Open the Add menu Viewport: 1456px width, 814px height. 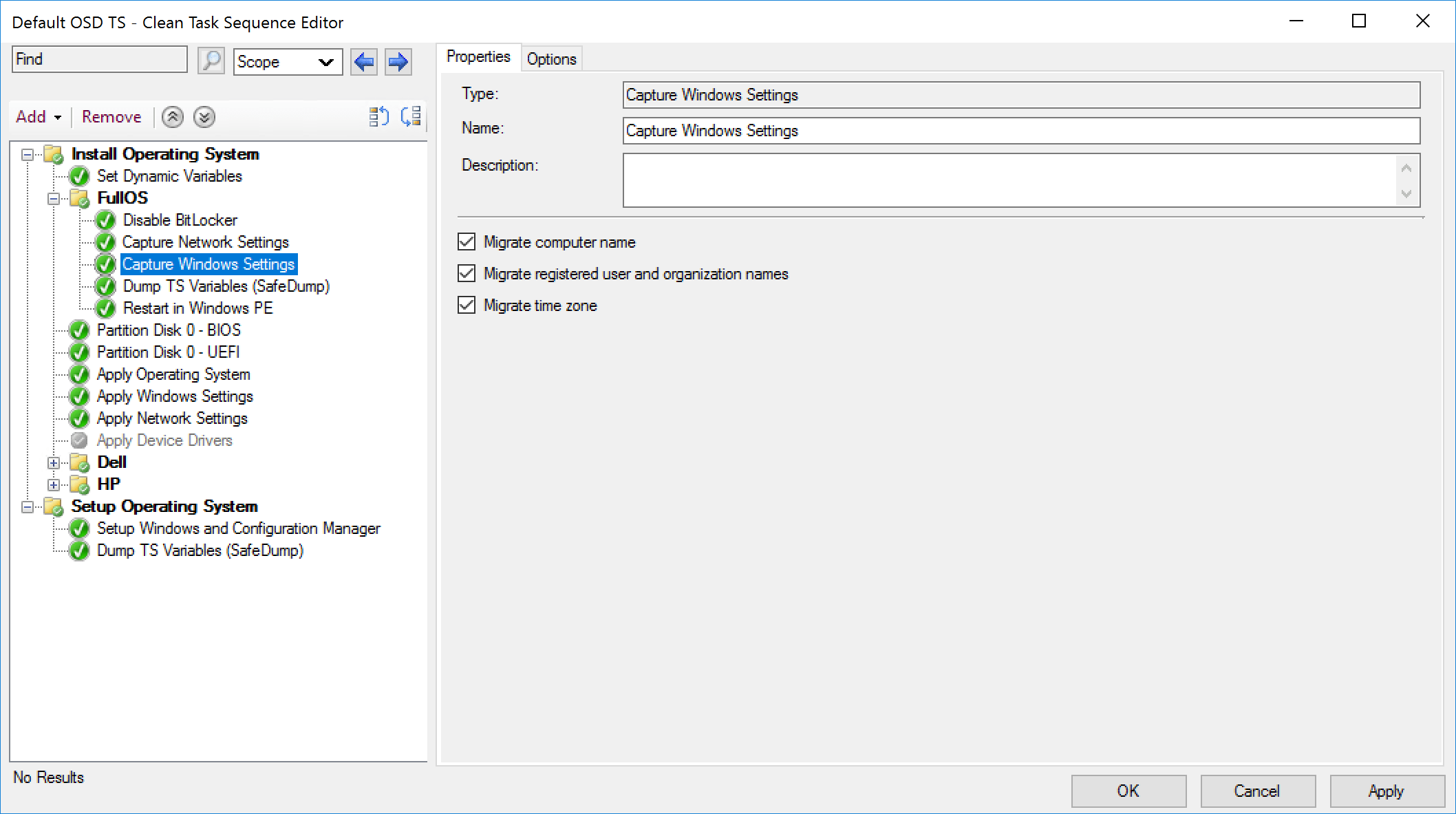point(39,117)
